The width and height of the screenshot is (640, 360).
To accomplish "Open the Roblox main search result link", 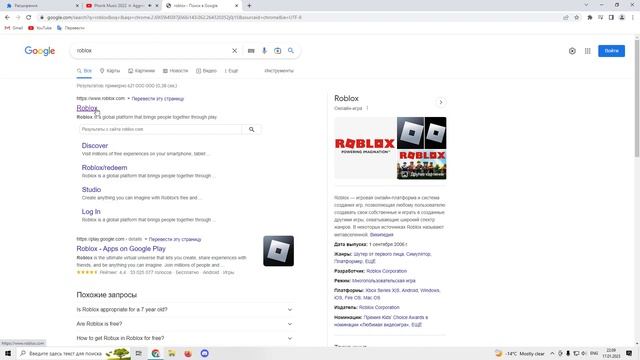I will coord(87,108).
